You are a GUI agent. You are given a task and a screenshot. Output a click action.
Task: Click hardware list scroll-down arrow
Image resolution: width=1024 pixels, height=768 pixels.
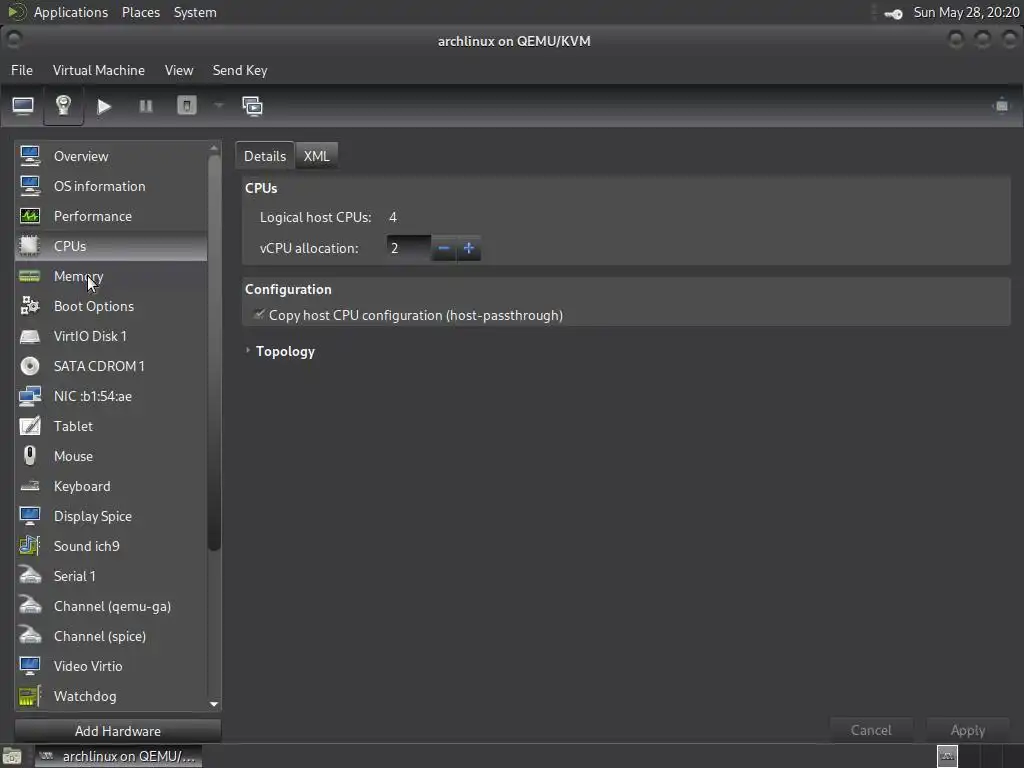point(214,705)
